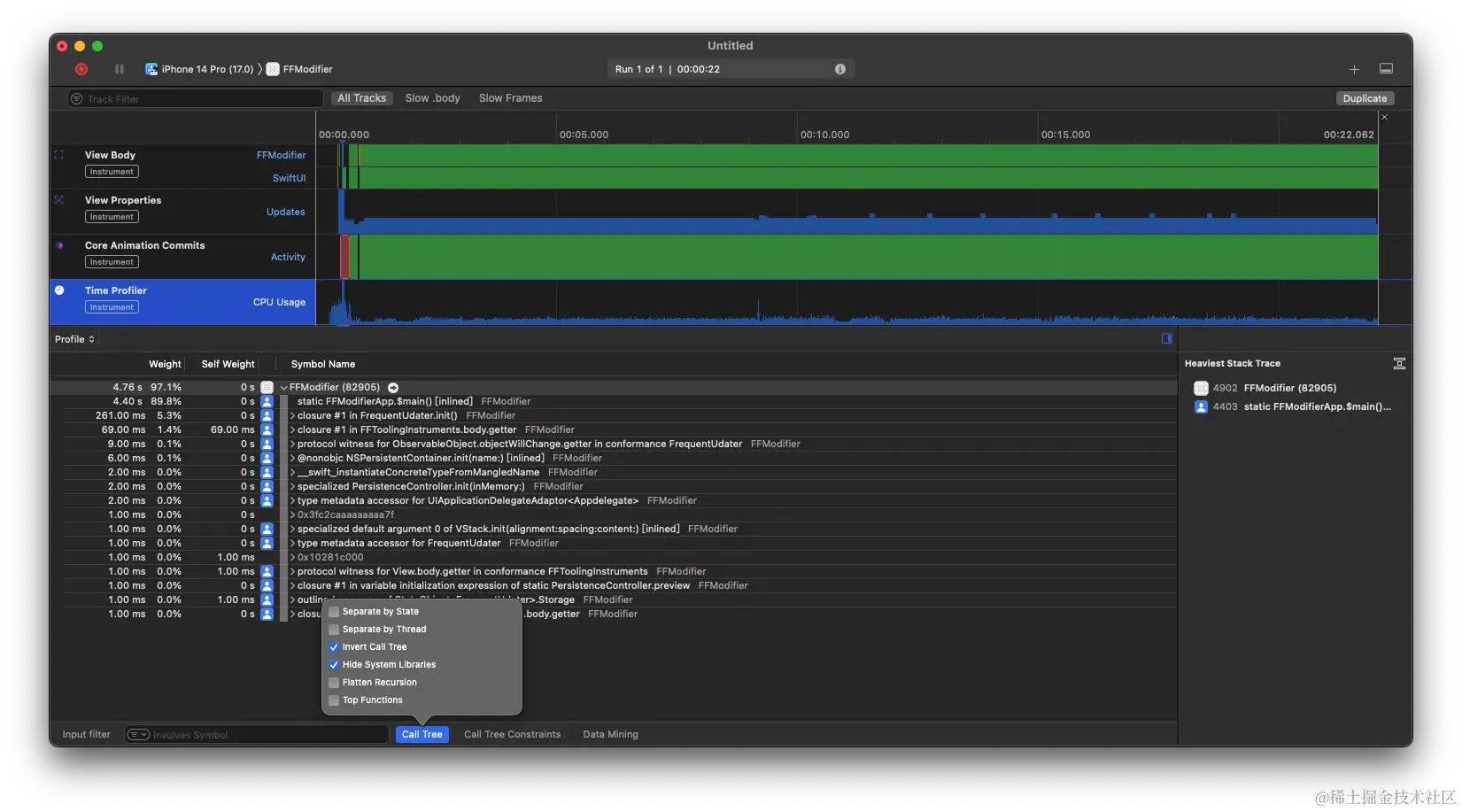Click the Involves Symbol filter icon
The height and width of the screenshot is (812, 1462).
[x=138, y=735]
